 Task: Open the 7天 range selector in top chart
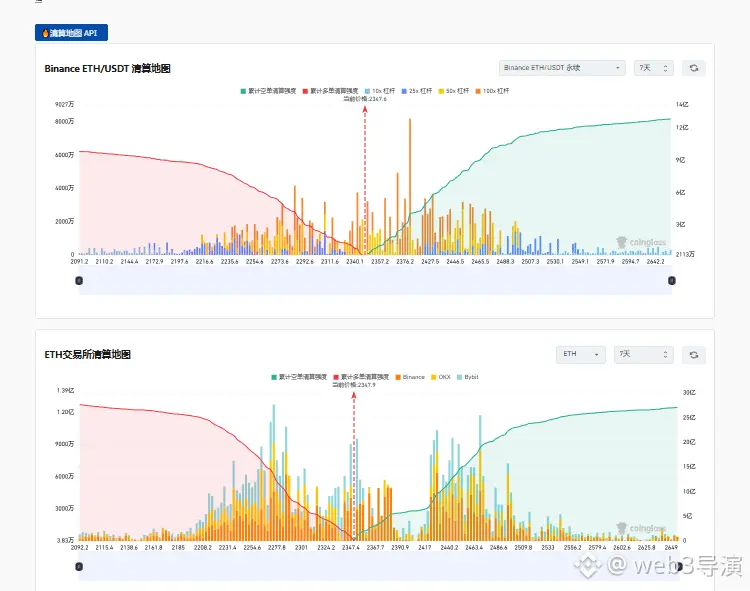click(653, 68)
